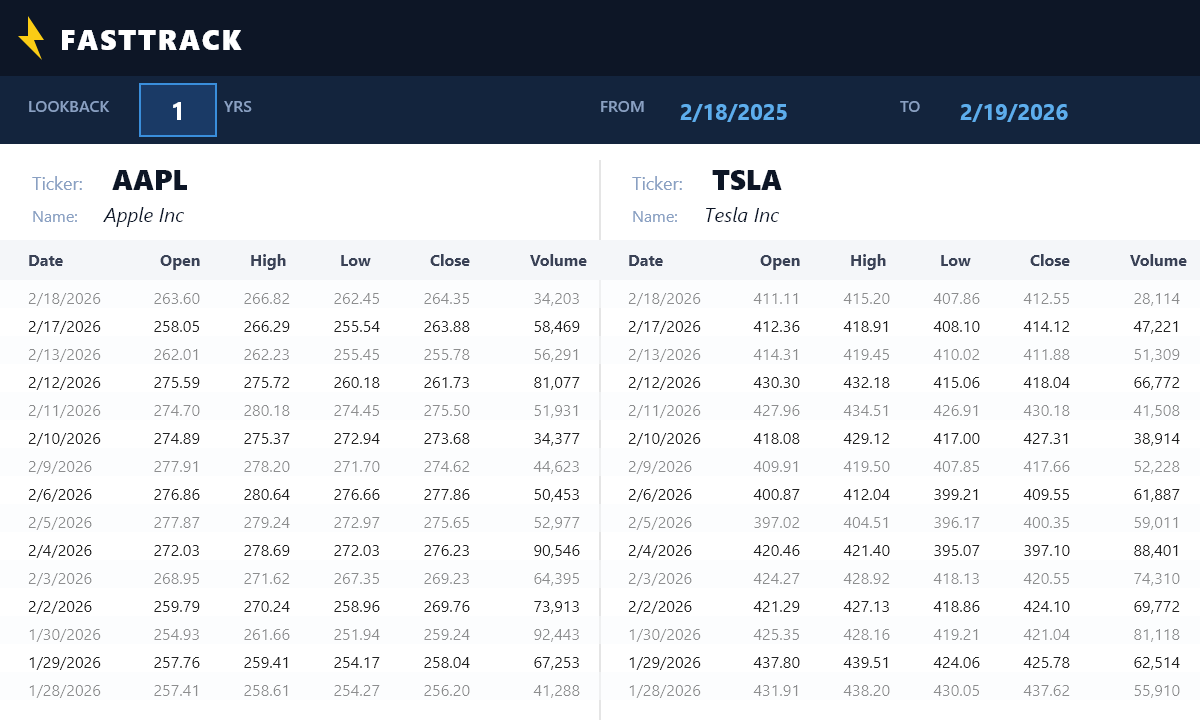Change the AAPL ticker symbol
The image size is (1200, 720).
click(x=150, y=181)
